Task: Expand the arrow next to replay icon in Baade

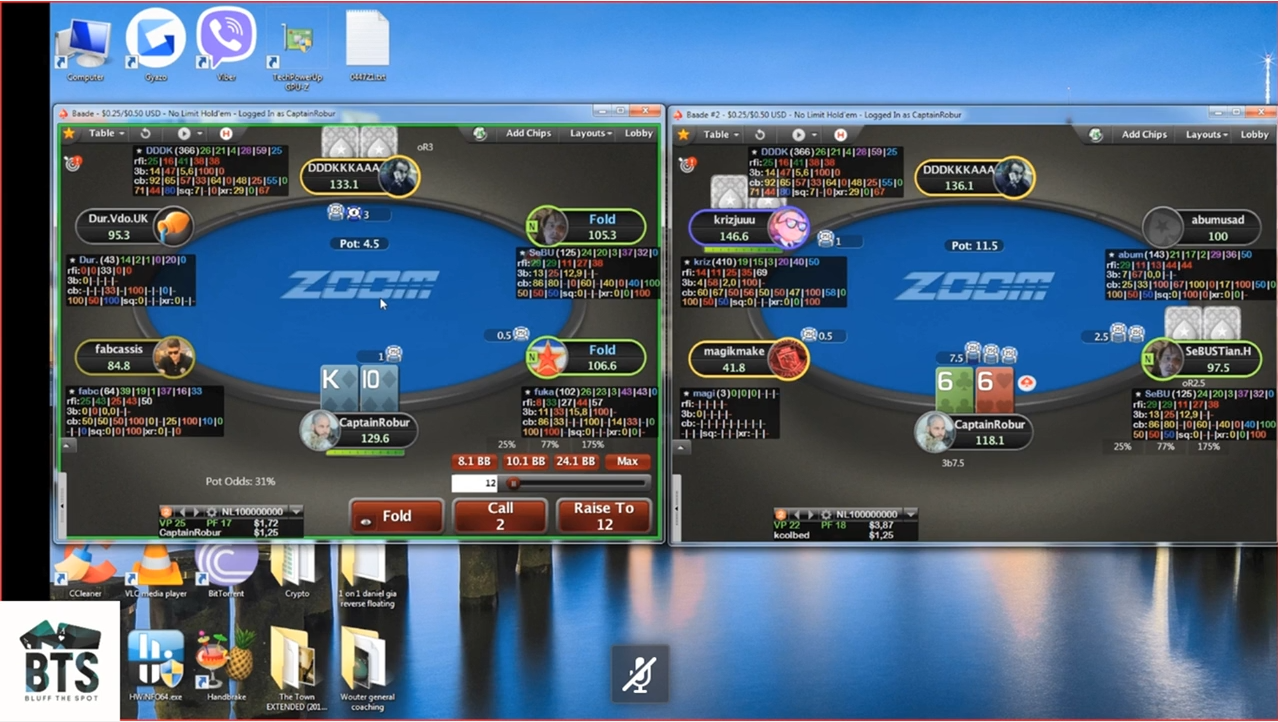Action: pyautogui.click(x=198, y=133)
